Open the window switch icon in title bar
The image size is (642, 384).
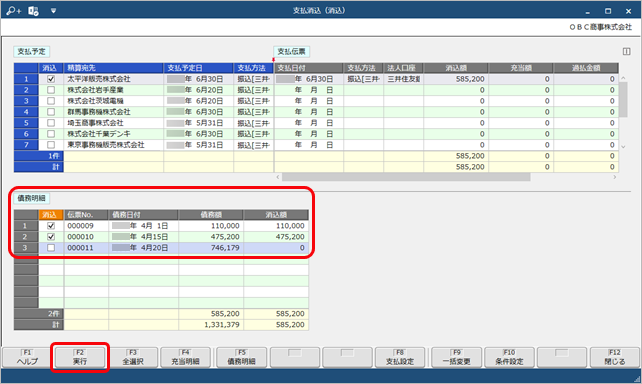click(x=33, y=11)
